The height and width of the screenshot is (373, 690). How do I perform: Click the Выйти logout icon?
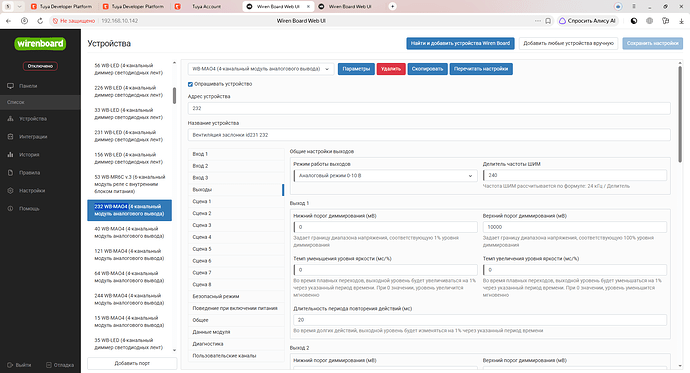[x=10, y=365]
